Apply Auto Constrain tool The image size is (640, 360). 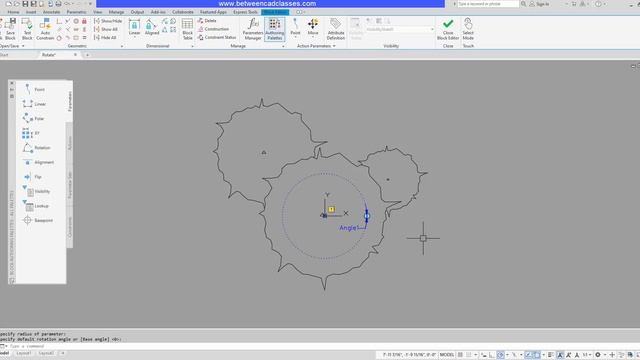tap(45, 29)
